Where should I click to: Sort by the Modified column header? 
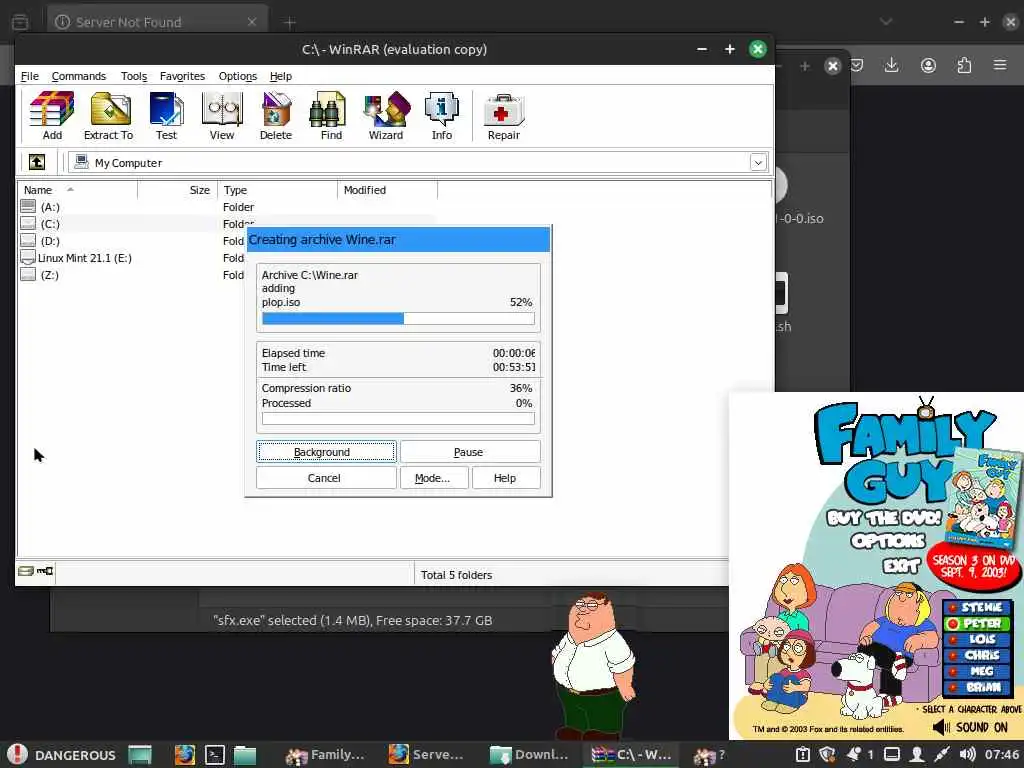click(387, 190)
